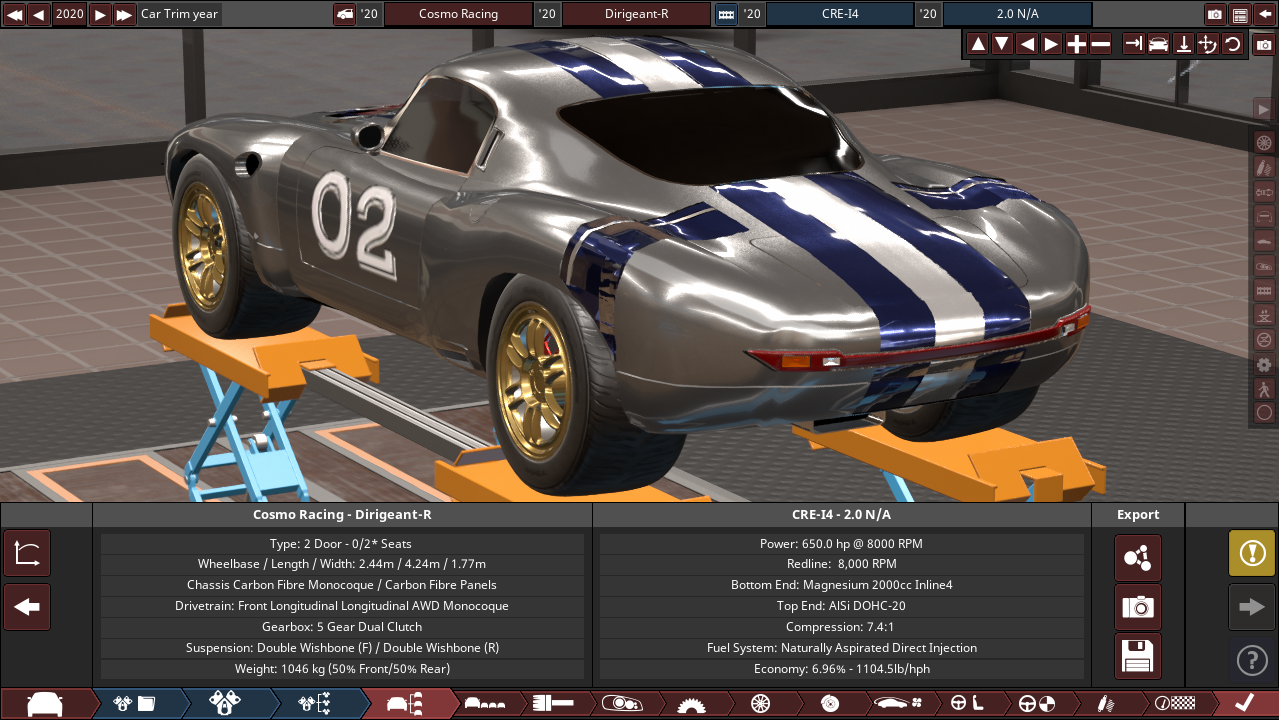Click the camera icon in top bar
Image resolution: width=1279 pixels, height=720 pixels.
1215,15
